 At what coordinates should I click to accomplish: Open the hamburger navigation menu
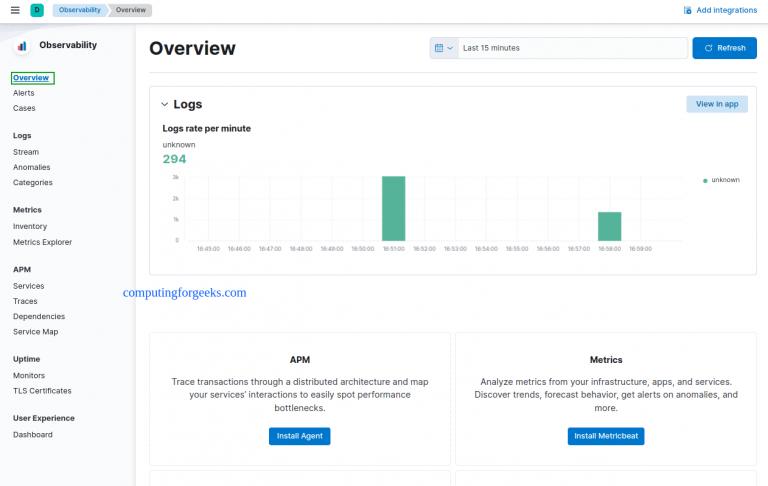[x=14, y=10]
